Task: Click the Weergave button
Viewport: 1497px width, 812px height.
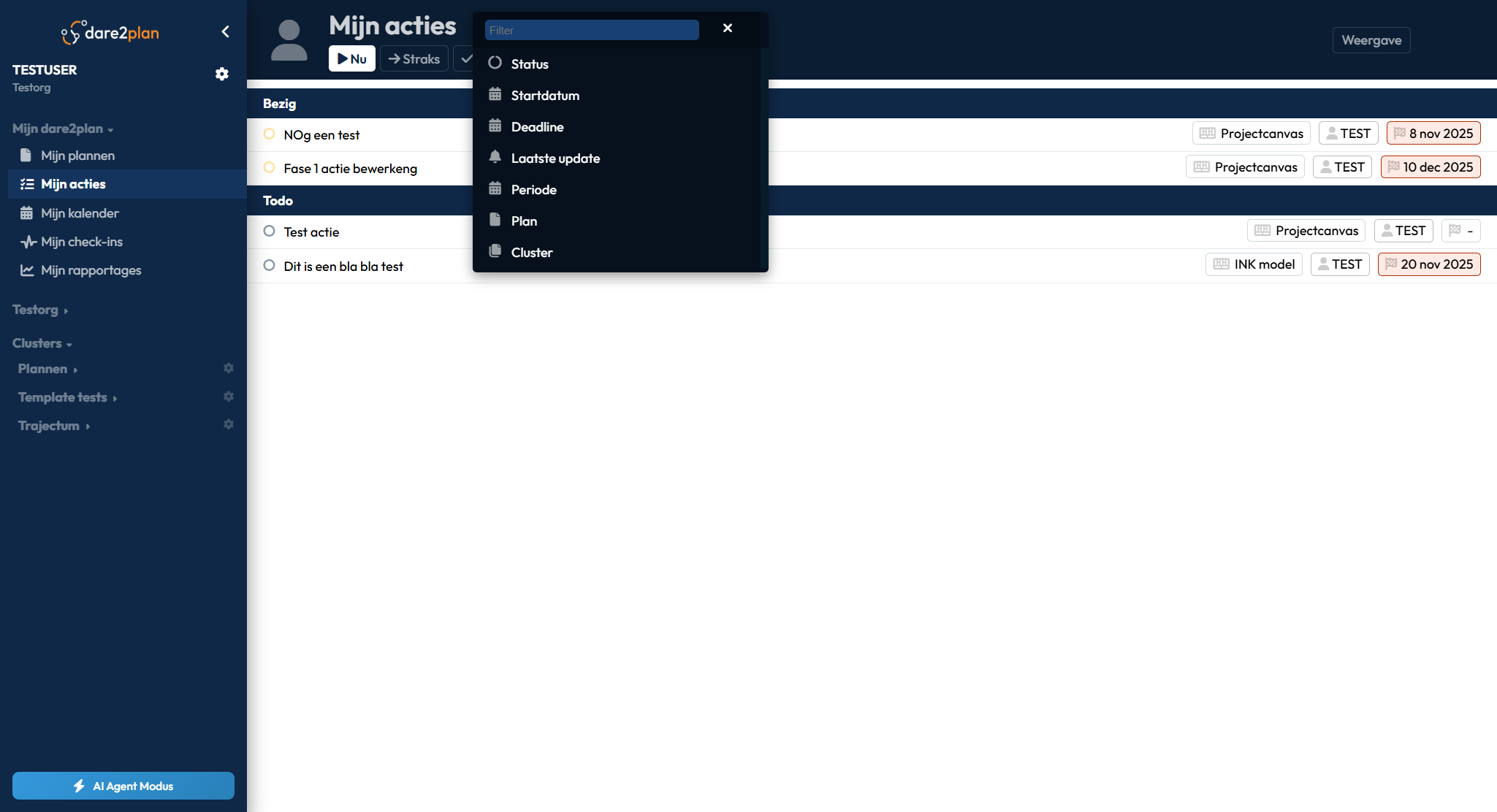Action: [x=1371, y=40]
